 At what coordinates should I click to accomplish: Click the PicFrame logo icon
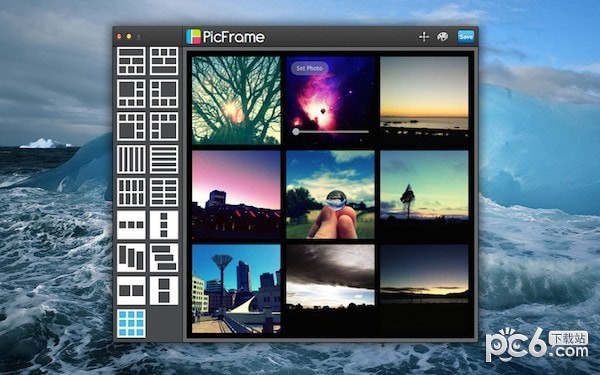[x=193, y=37]
